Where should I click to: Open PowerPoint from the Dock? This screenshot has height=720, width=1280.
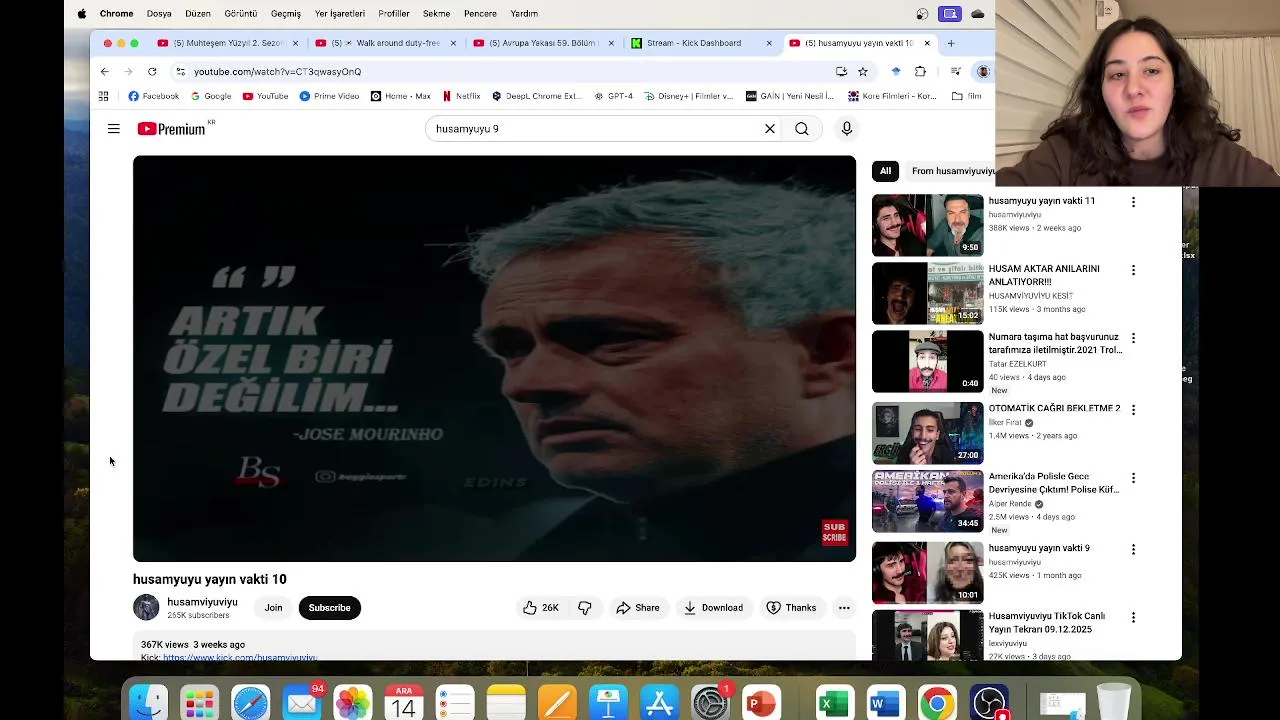point(761,702)
